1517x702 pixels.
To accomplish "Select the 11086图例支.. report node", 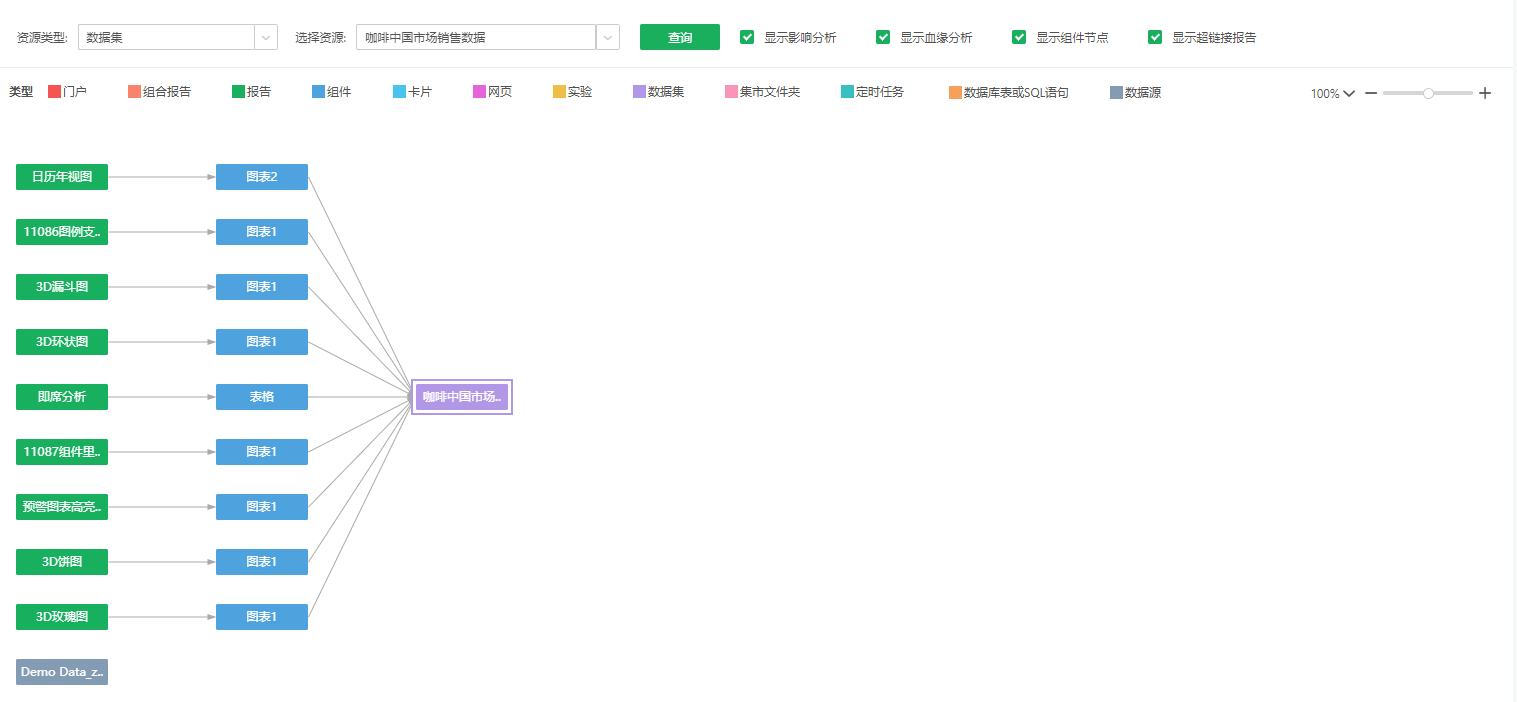I will 62,232.
